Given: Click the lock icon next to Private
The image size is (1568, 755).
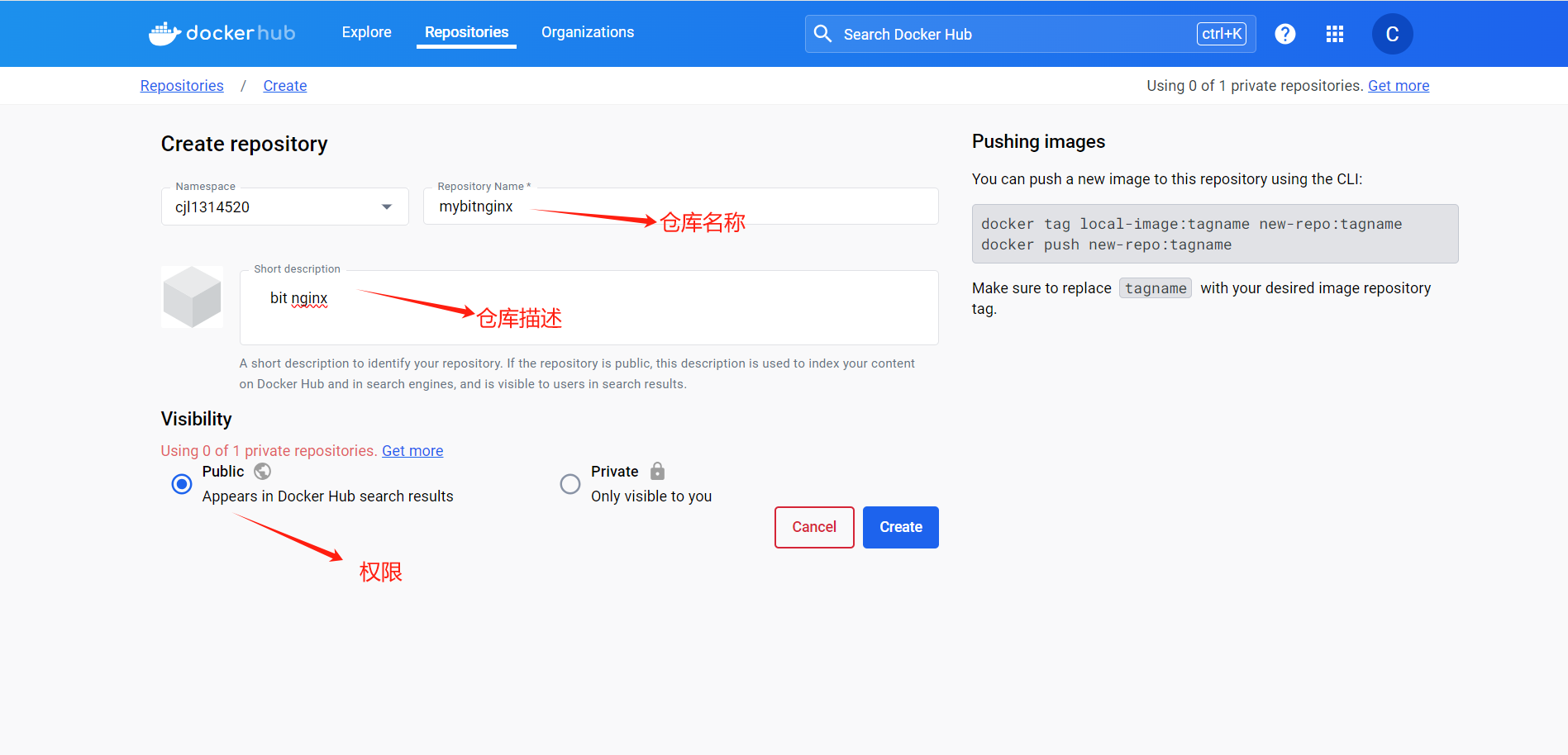Looking at the screenshot, I should pos(658,471).
